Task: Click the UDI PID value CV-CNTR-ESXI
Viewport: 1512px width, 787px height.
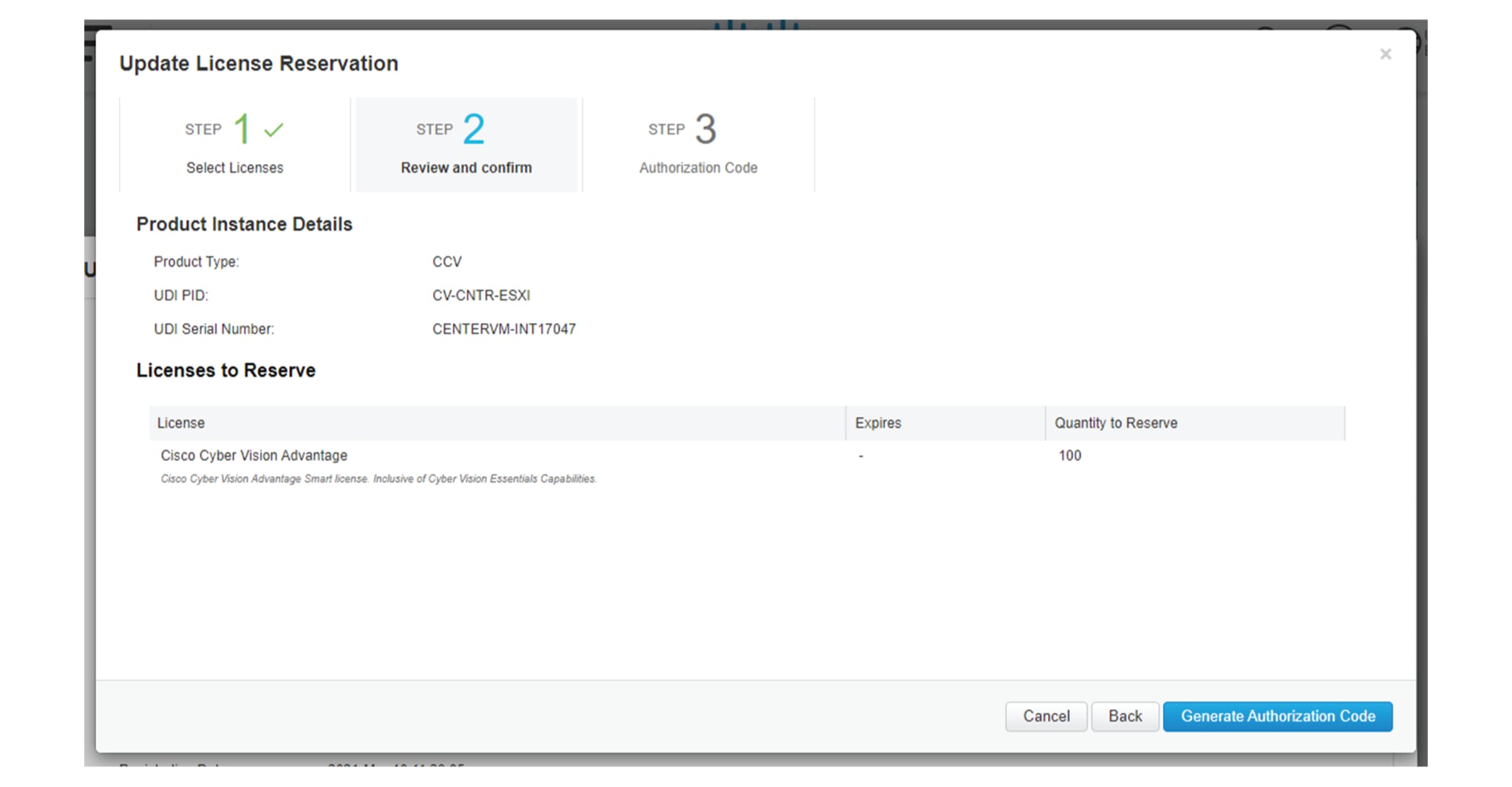Action: pos(481,295)
